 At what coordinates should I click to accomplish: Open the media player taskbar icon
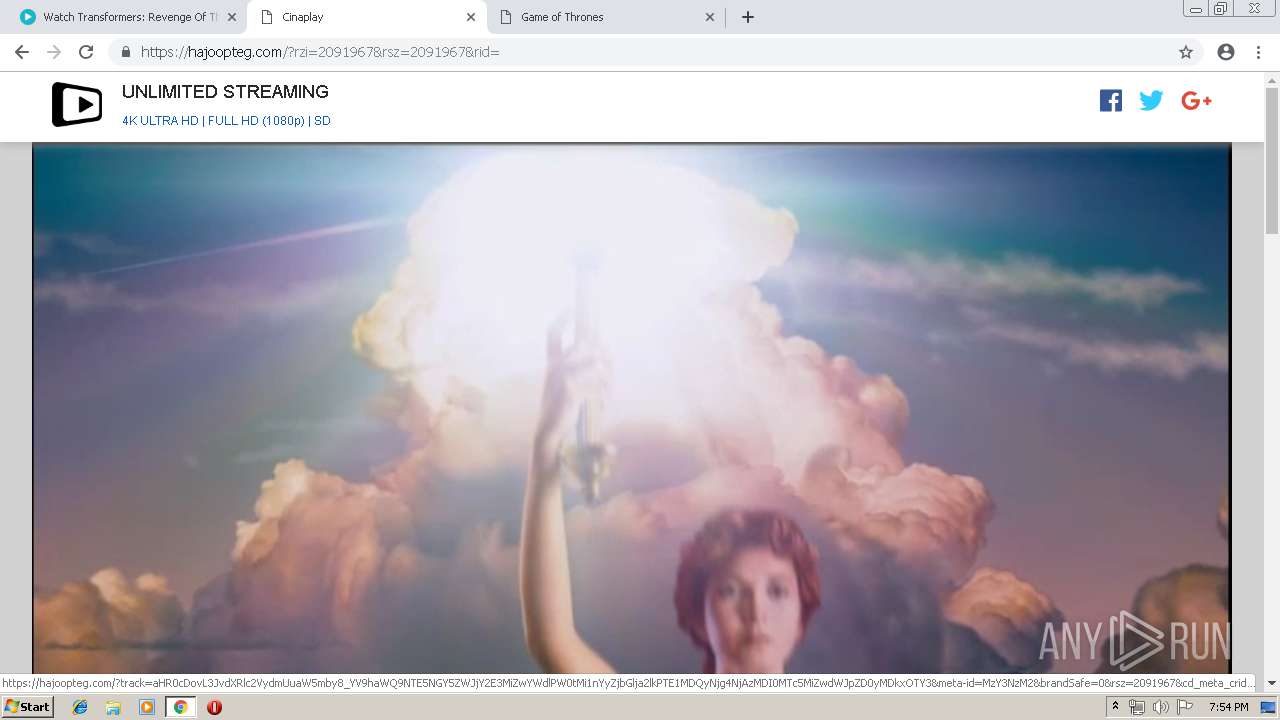147,707
